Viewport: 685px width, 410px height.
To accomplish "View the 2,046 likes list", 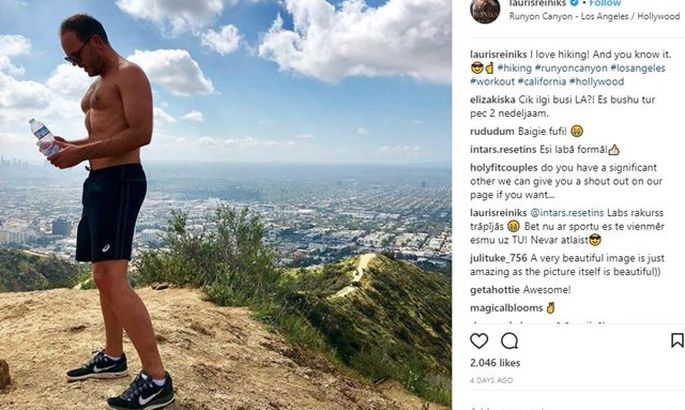I will coord(495,363).
